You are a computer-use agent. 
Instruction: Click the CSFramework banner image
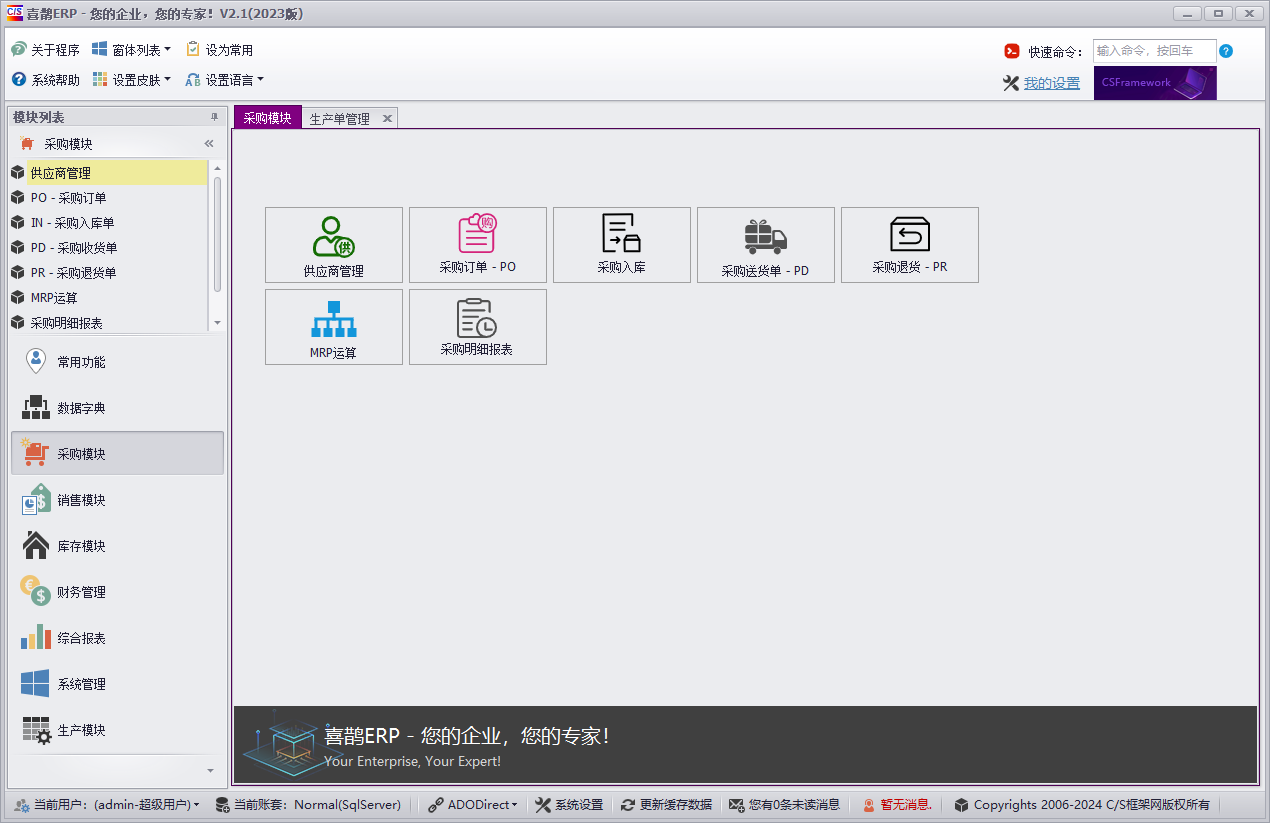coord(1155,83)
